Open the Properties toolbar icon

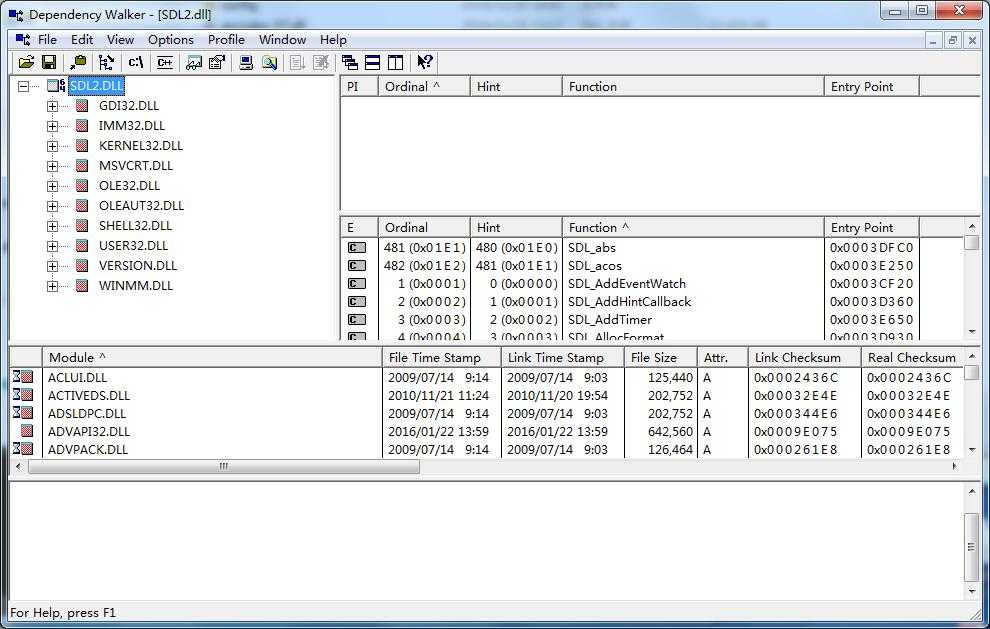[x=217, y=62]
